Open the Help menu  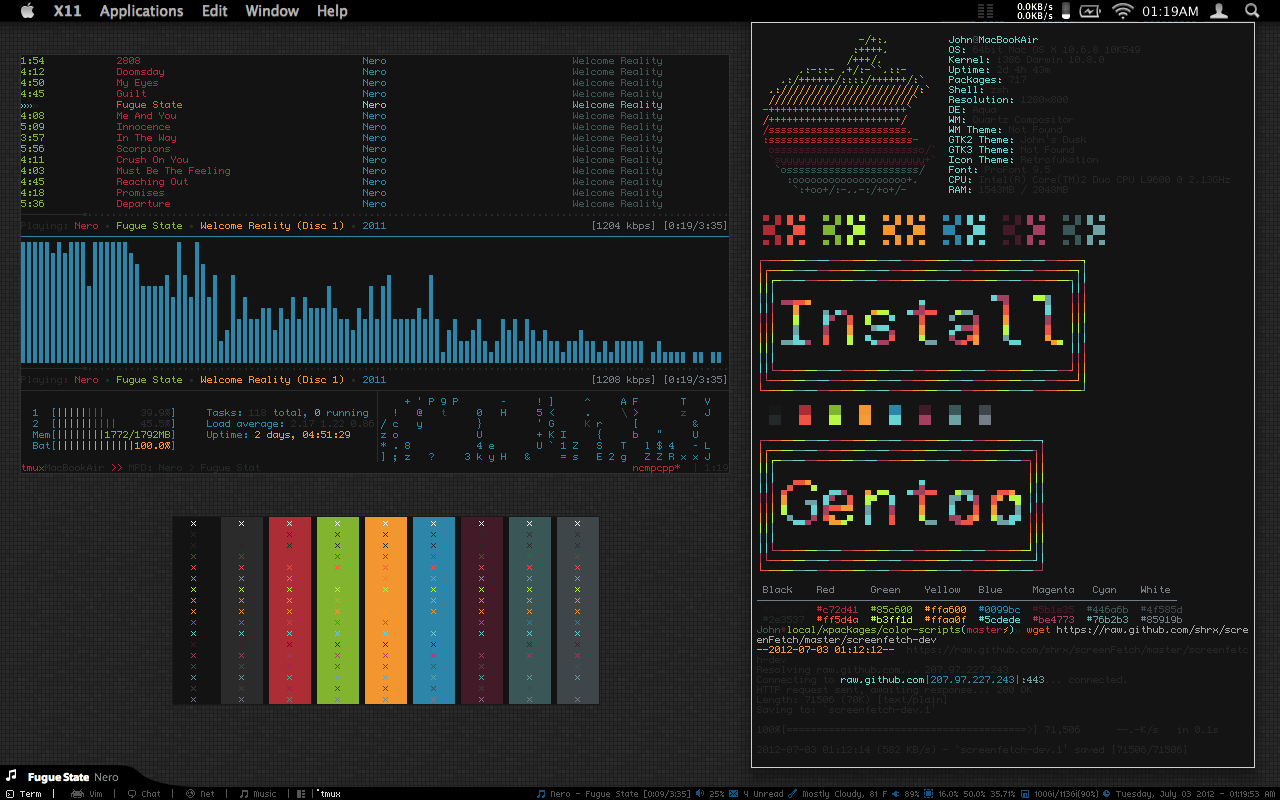pos(332,11)
